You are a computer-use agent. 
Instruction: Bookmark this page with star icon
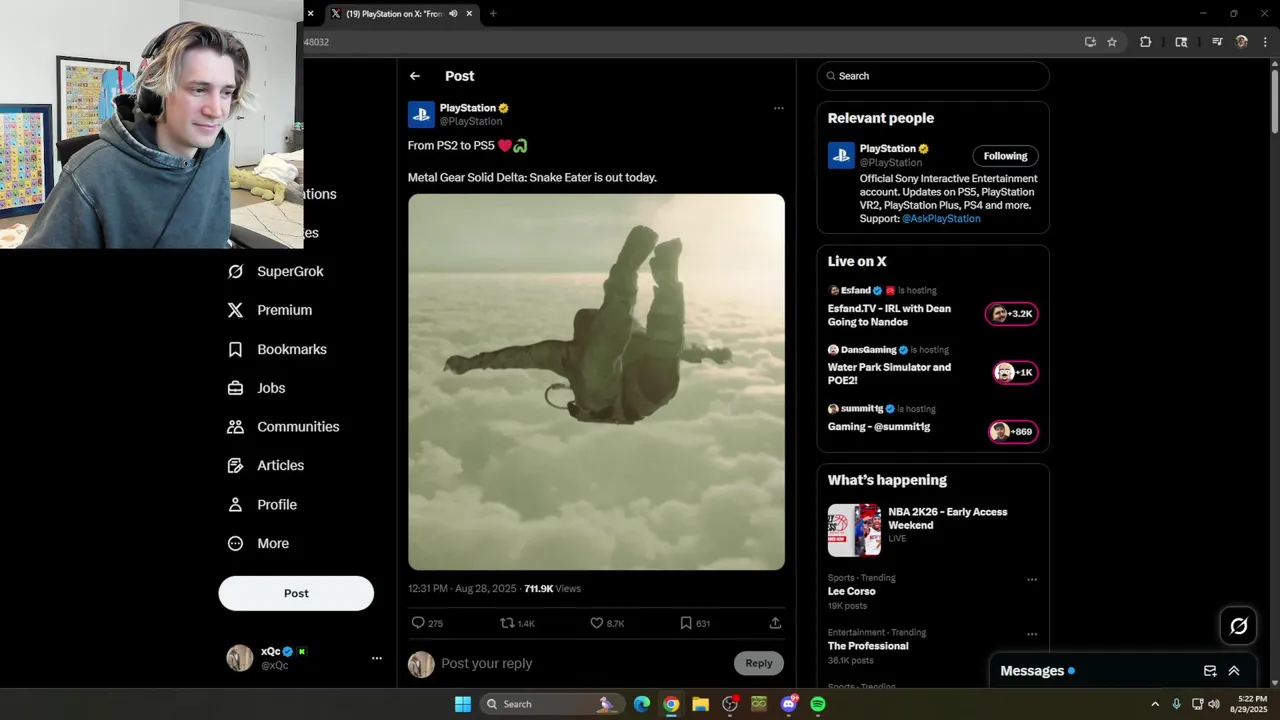pyautogui.click(x=1112, y=42)
